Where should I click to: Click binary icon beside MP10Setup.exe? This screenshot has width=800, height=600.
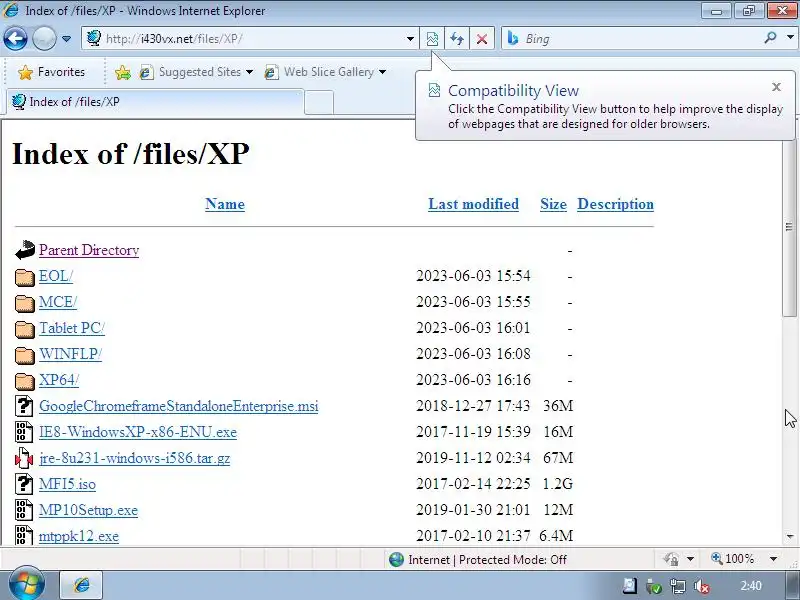pyautogui.click(x=24, y=510)
